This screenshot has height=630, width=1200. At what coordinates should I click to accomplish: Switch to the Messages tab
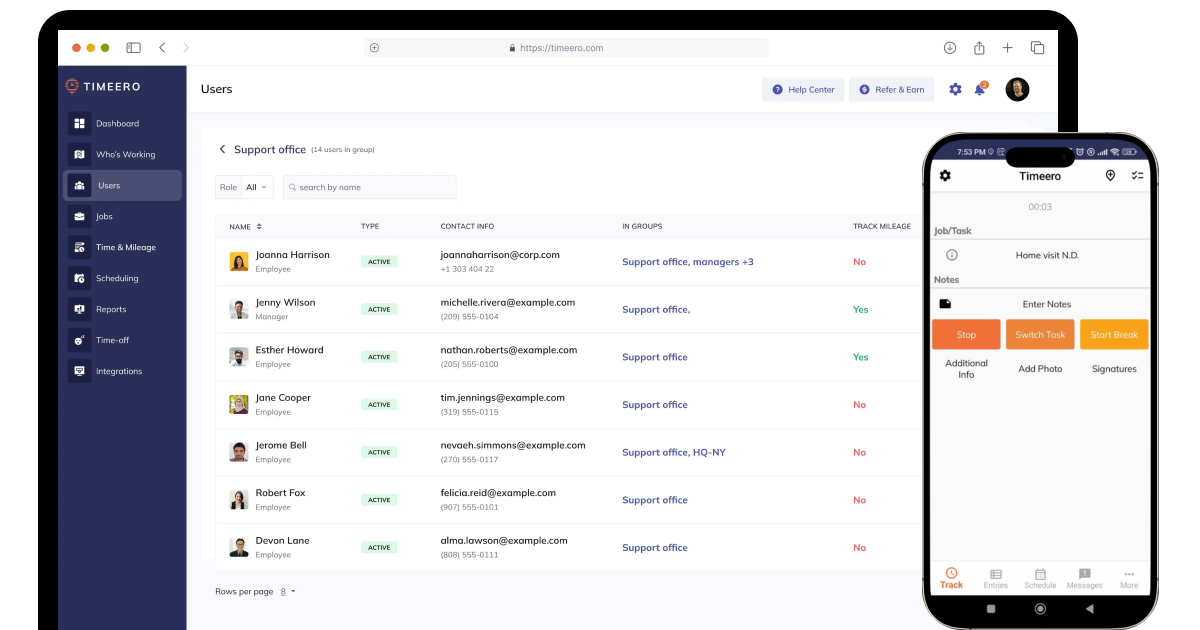pyautogui.click(x=1084, y=579)
